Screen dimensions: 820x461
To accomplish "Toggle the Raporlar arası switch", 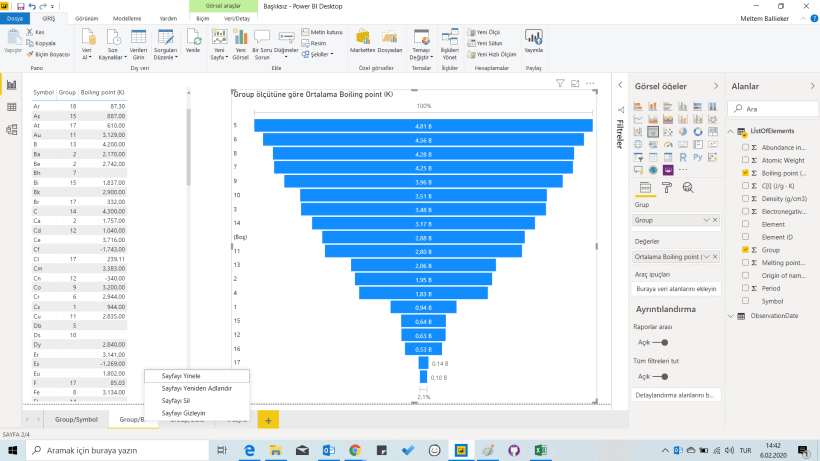I will pos(658,341).
